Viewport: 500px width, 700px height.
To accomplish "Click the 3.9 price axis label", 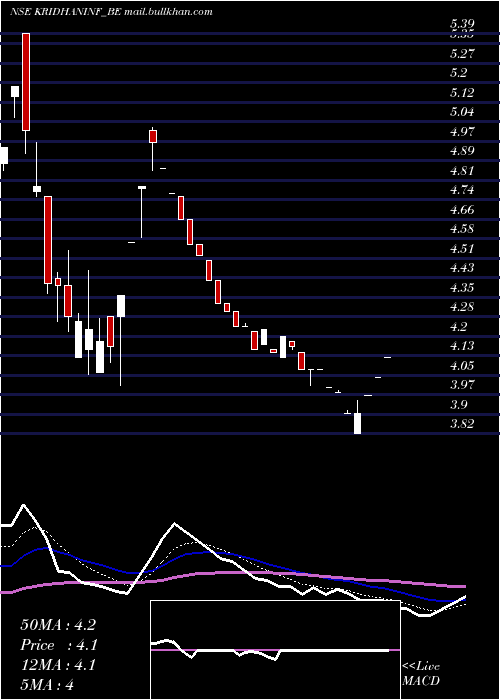I will [x=459, y=404].
